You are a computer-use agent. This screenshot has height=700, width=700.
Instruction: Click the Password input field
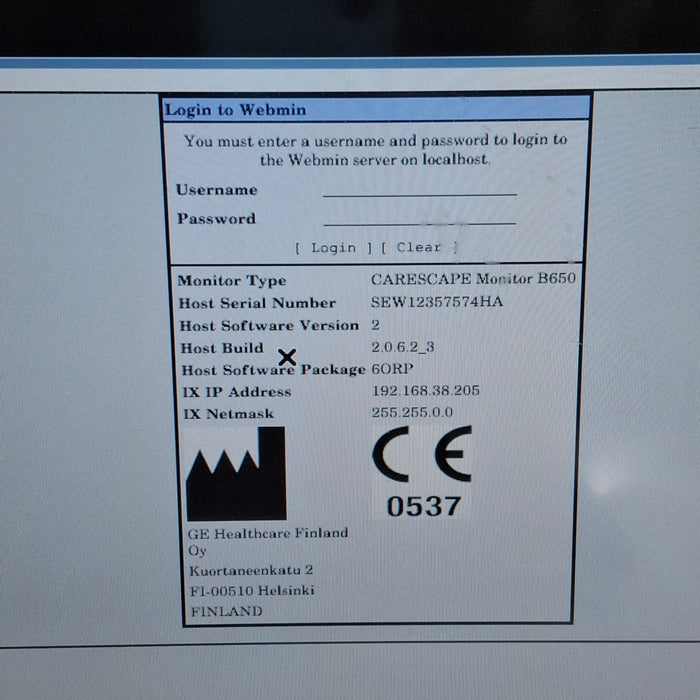pyautogui.click(x=420, y=218)
